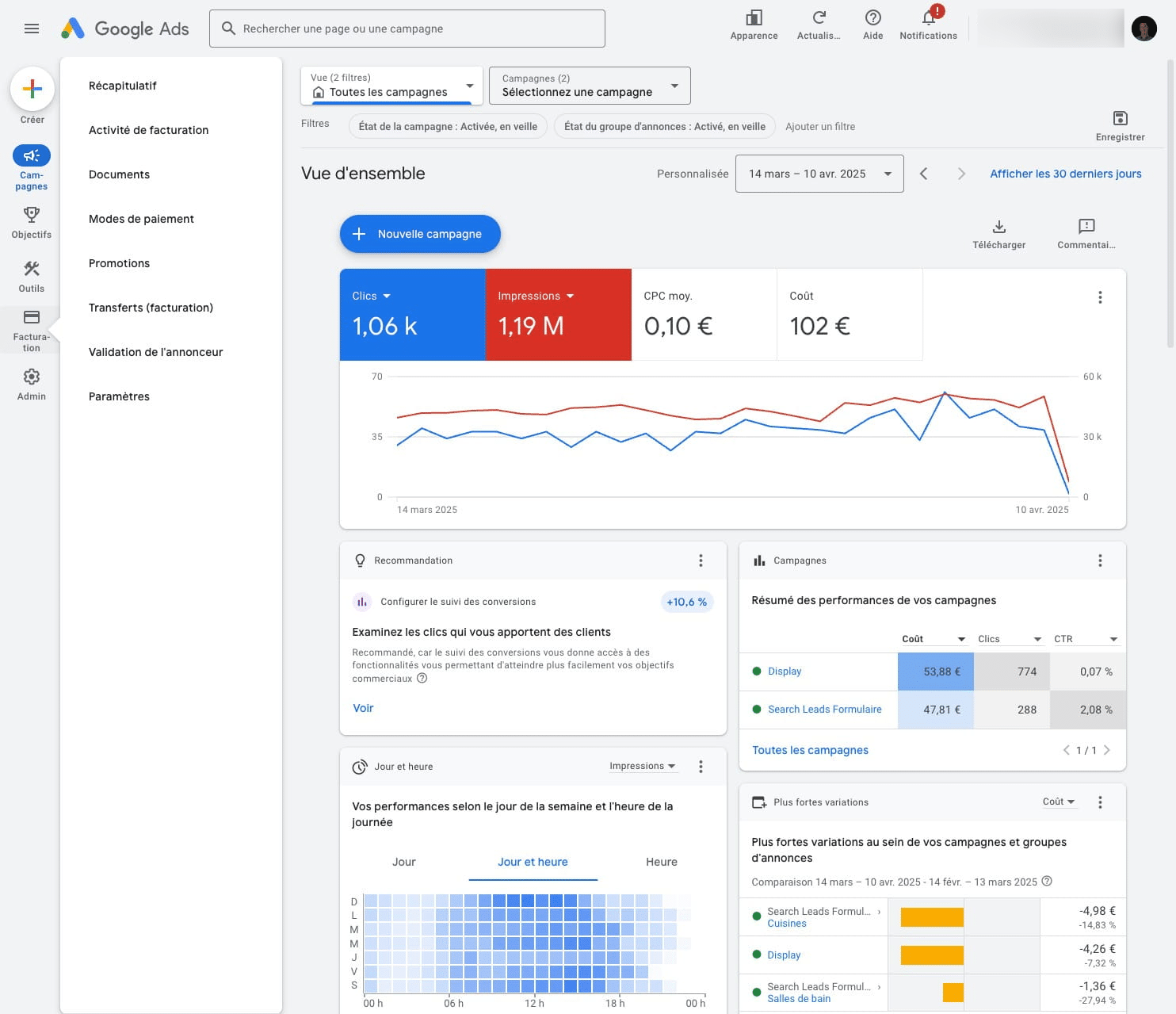The height and width of the screenshot is (1014, 1176).
Task: Click the page vertical scrollbar
Action: coord(1171,202)
